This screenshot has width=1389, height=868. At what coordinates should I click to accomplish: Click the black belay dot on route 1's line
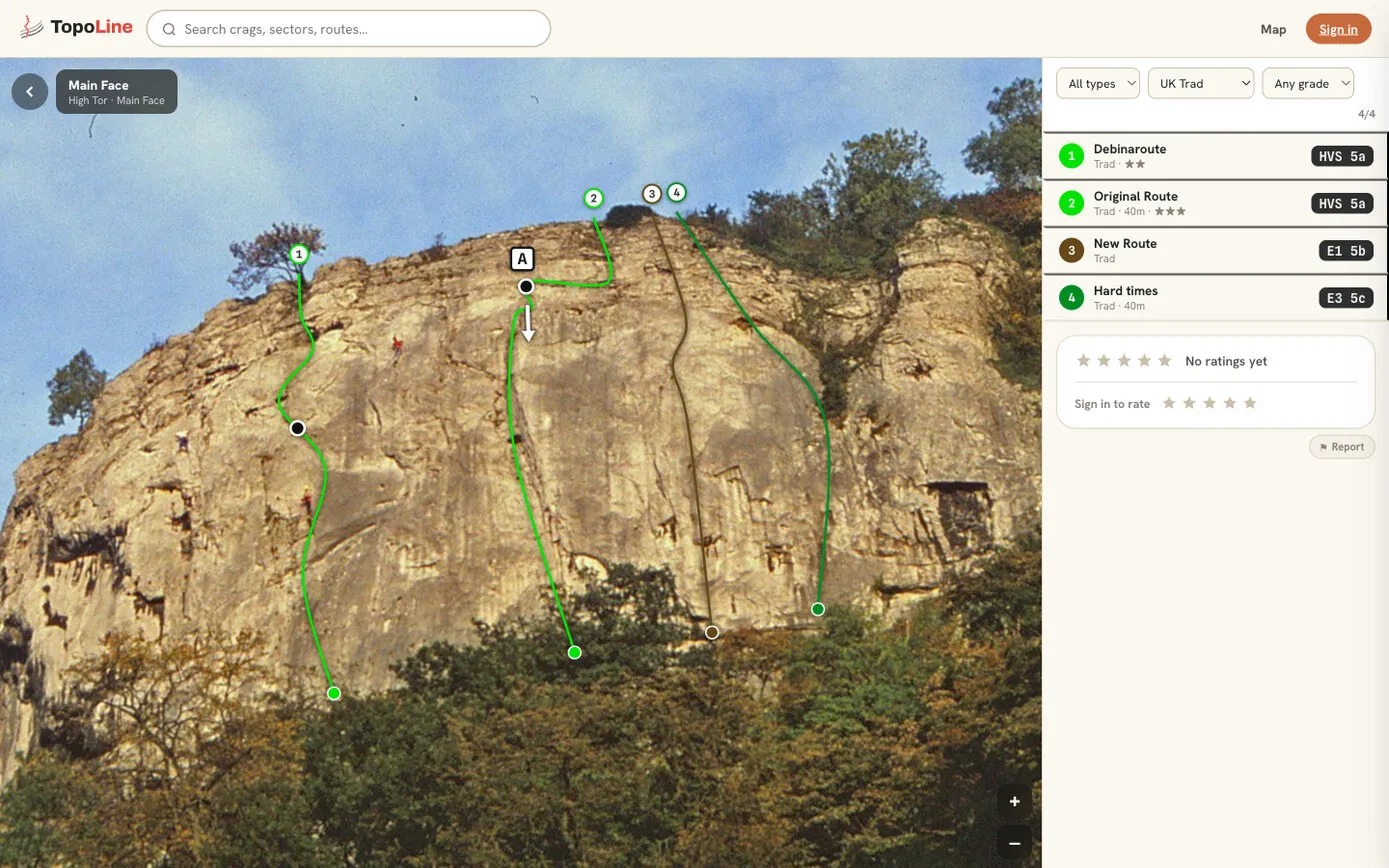(x=297, y=428)
